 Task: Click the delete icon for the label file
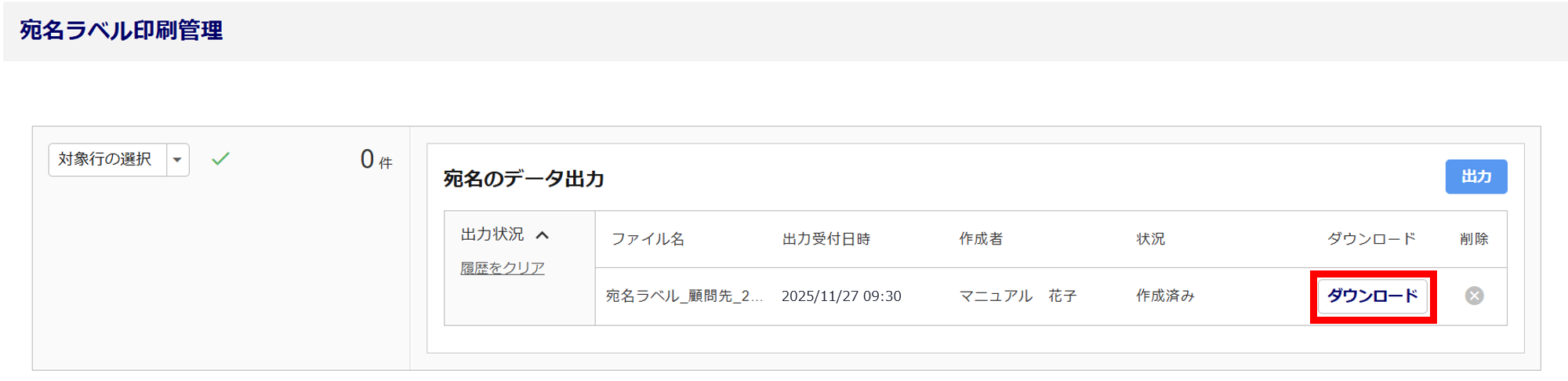click(1474, 296)
